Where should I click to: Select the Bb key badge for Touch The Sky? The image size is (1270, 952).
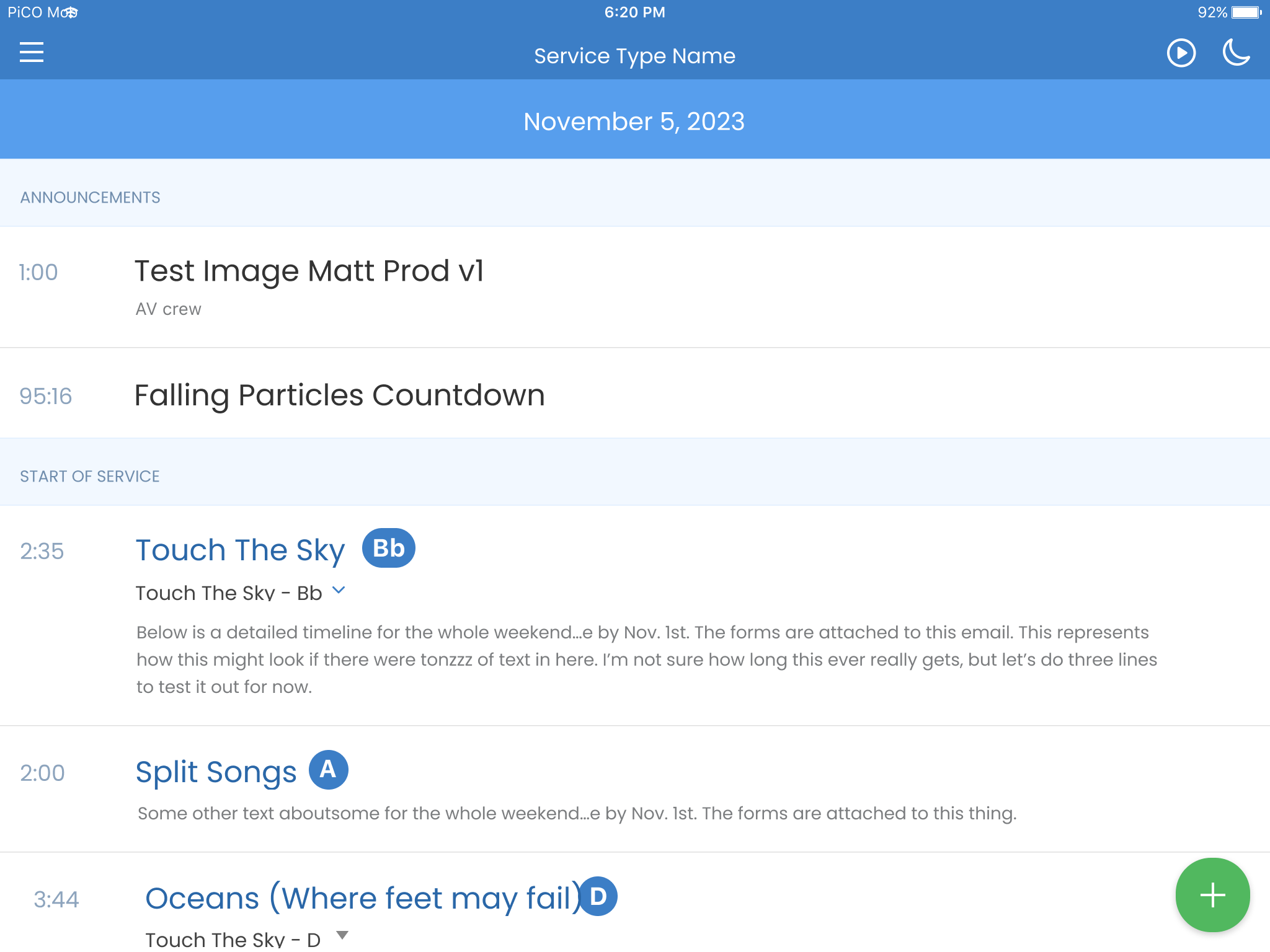click(388, 547)
